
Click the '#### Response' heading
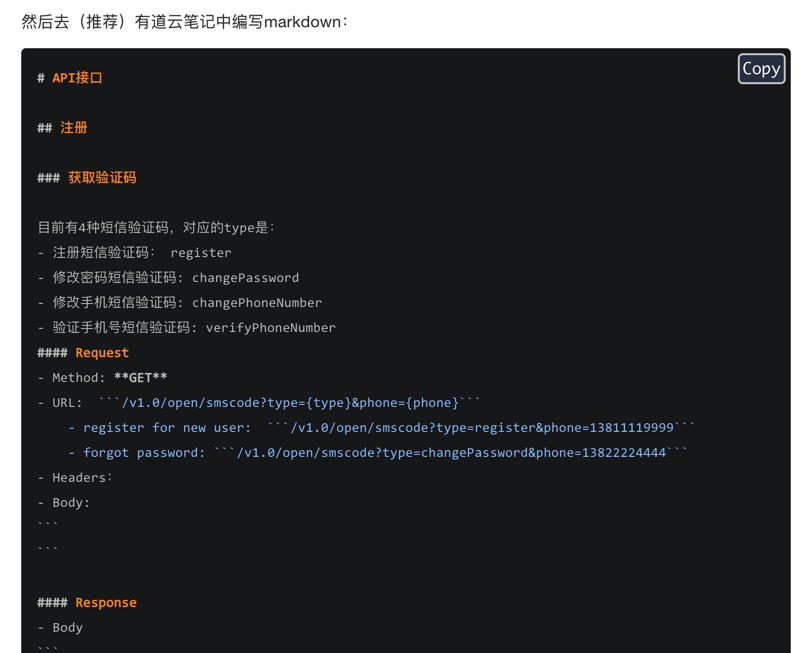click(87, 603)
